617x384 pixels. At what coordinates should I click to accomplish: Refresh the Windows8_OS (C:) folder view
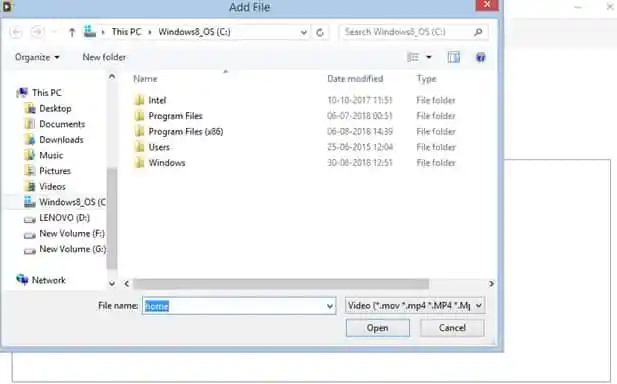(x=320, y=32)
